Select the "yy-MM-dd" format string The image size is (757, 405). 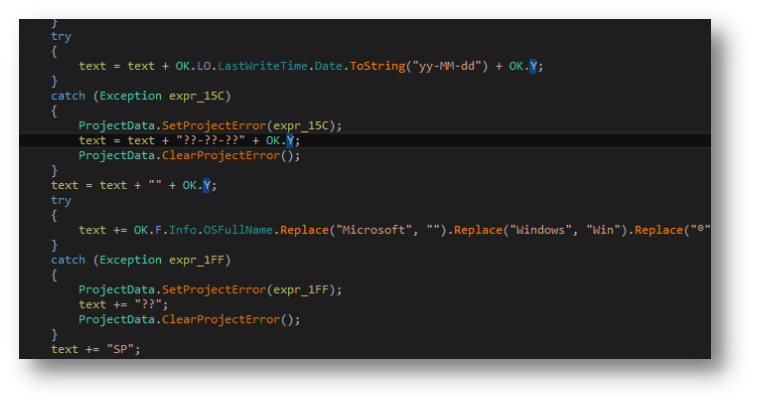click(447, 66)
